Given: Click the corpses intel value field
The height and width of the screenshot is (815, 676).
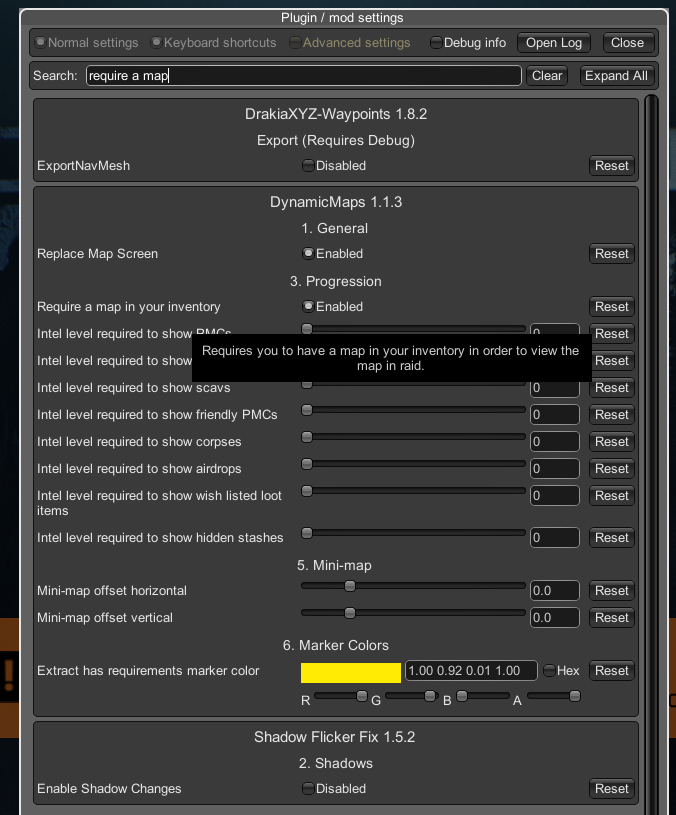Looking at the screenshot, I should (554, 441).
